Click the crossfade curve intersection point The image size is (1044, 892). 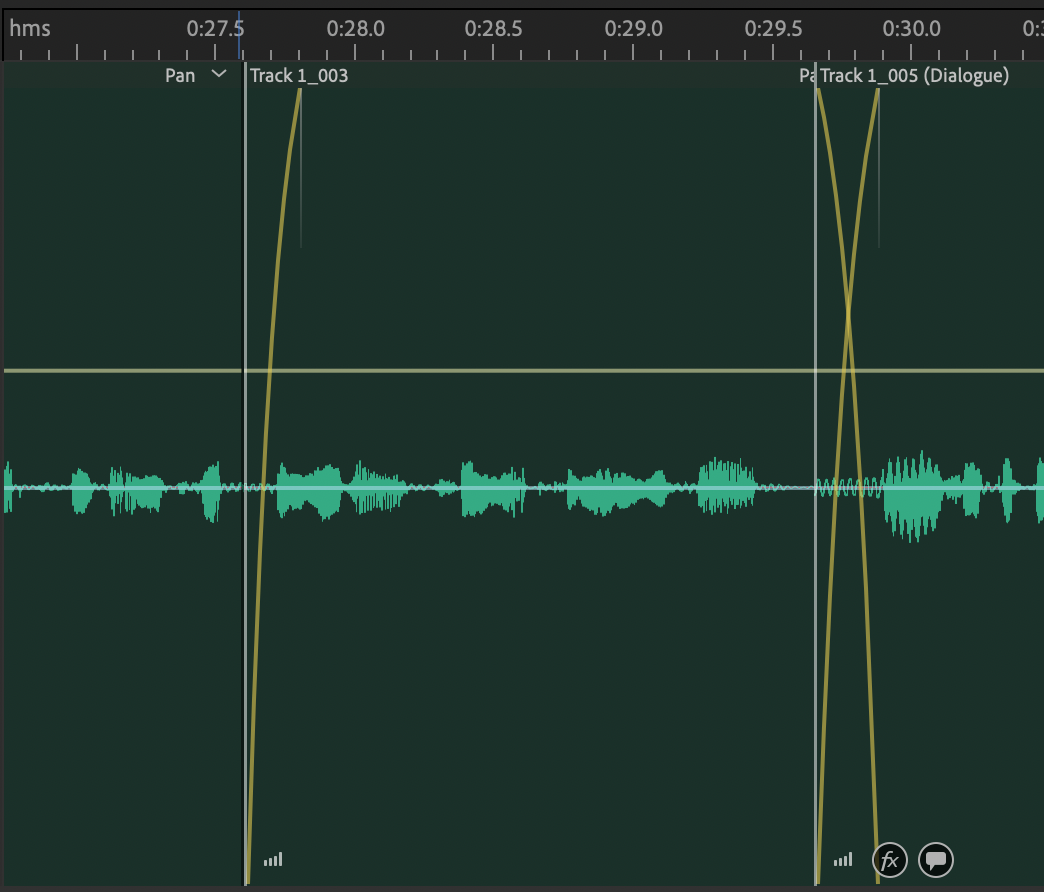point(848,318)
